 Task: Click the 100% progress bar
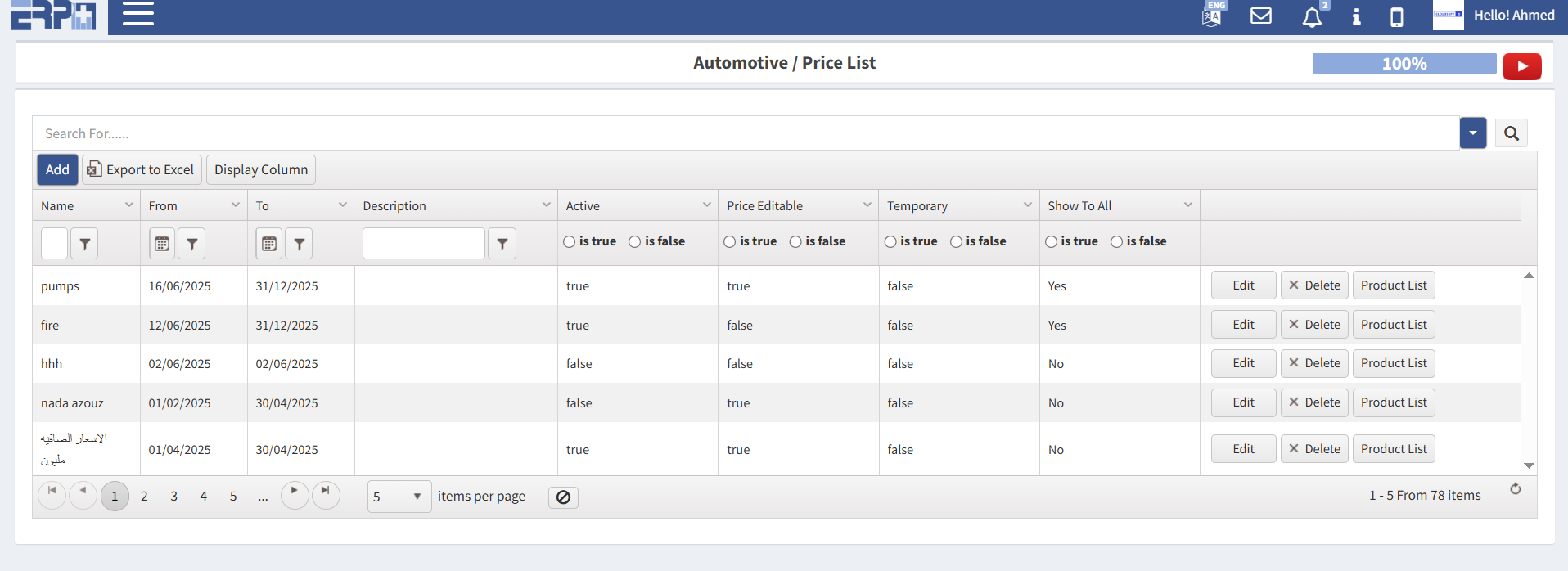[x=1404, y=64]
